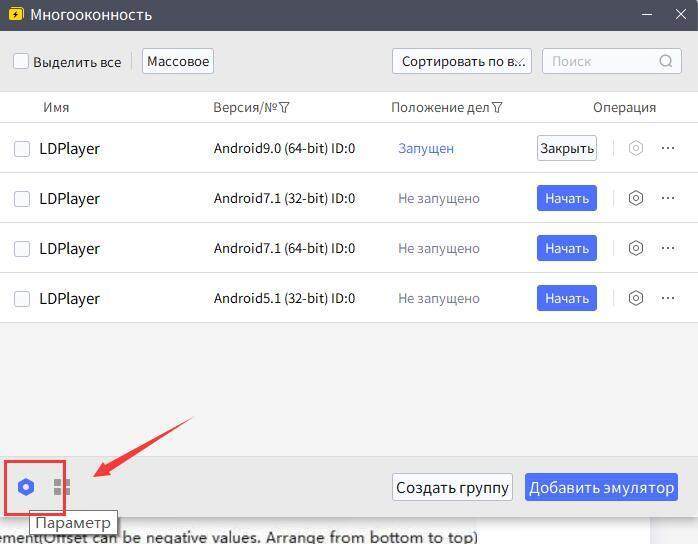The height and width of the screenshot is (544, 698).
Task: Click Android5.1 (32-bit) ID:0 version text
Action: pos(284,298)
